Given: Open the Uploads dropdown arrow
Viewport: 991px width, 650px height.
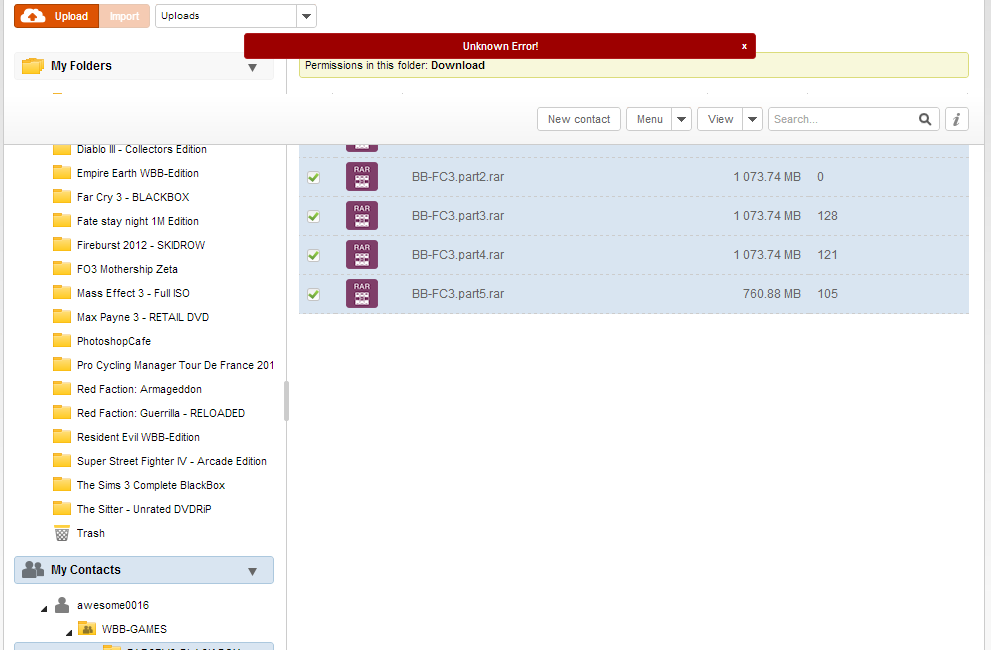Looking at the screenshot, I should [307, 16].
